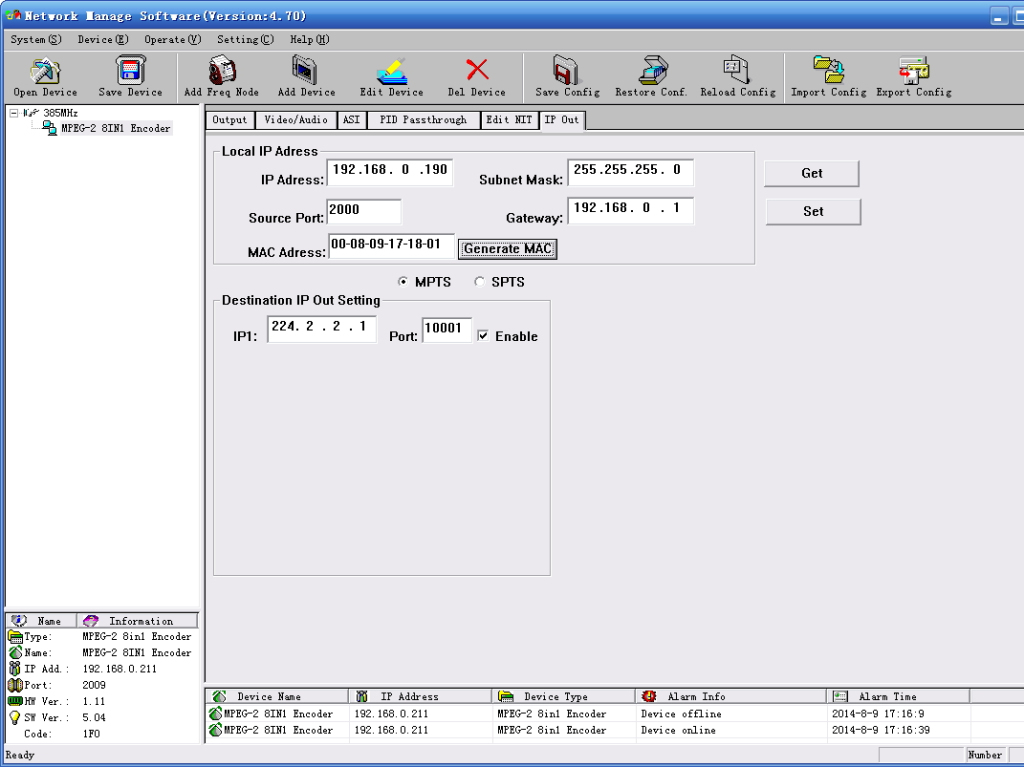1024x767 pixels.
Task: Click the Device offline alarm row icon
Action: coord(216,713)
